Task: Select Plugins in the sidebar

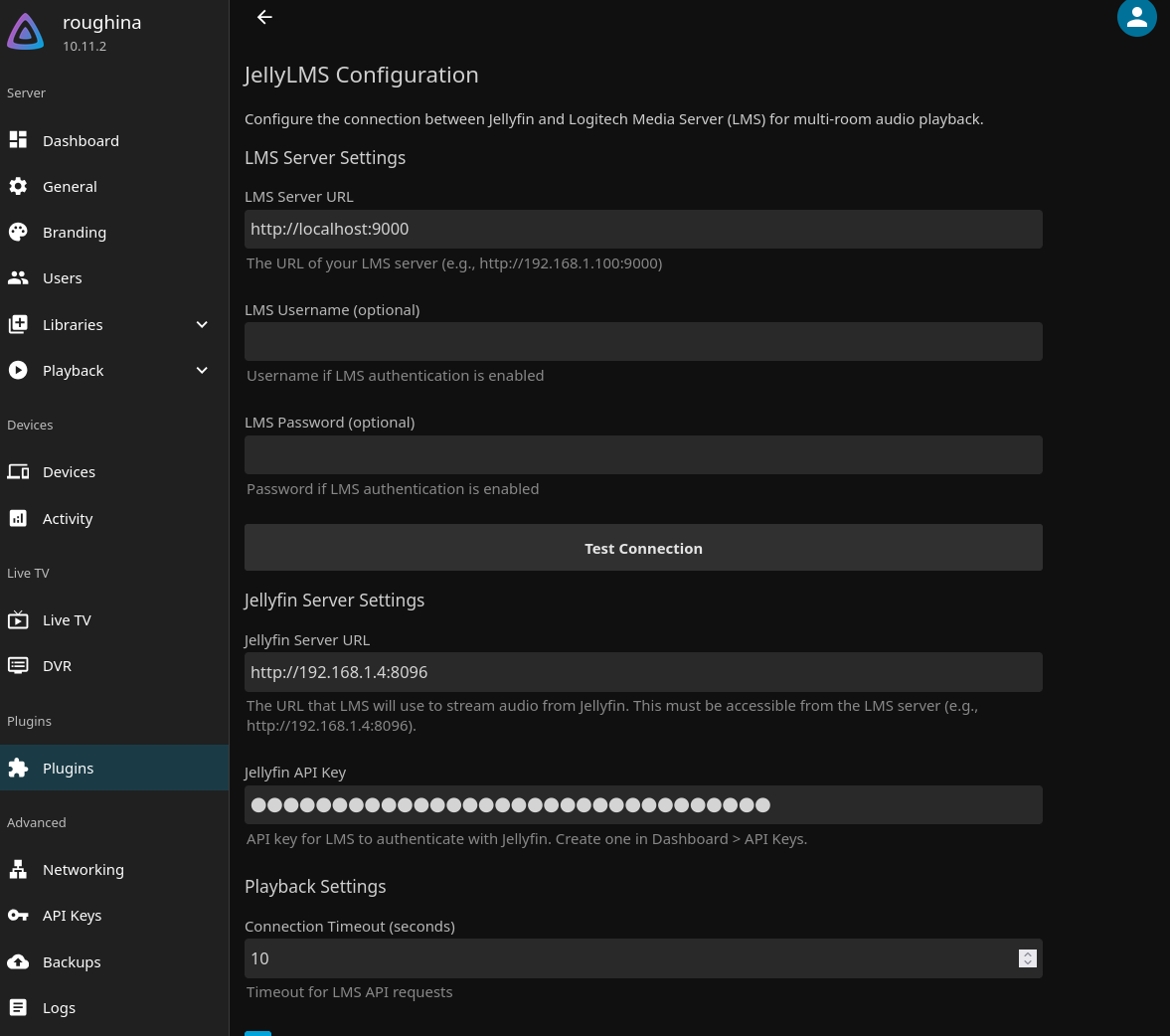Action: [x=68, y=768]
